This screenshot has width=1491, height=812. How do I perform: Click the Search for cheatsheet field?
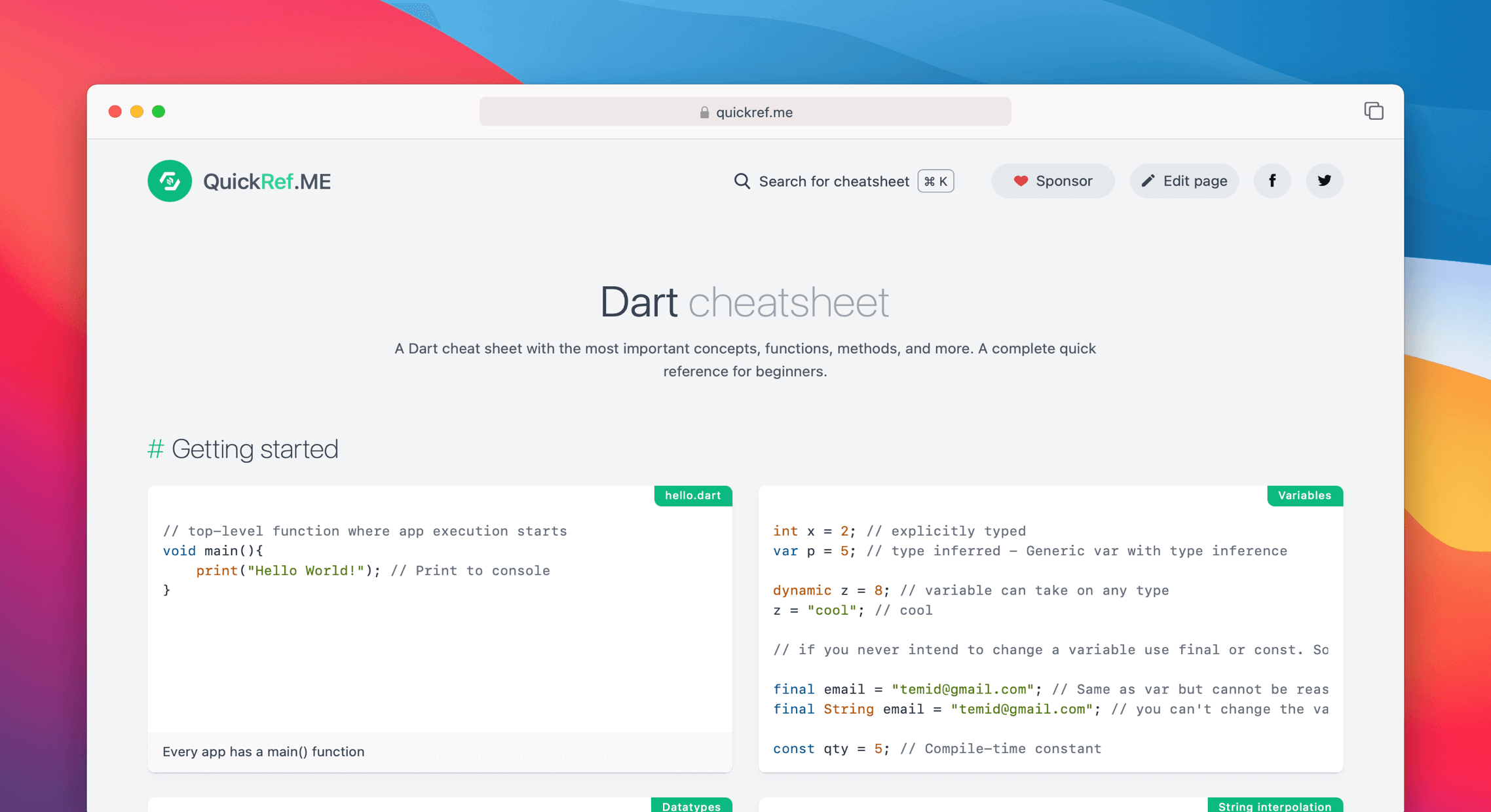pos(834,181)
